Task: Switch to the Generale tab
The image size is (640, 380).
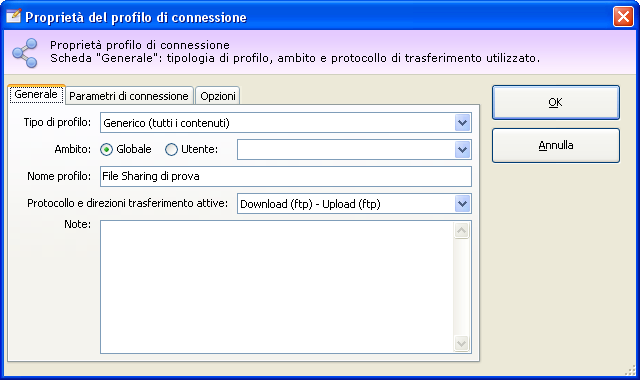Action: coord(36,94)
